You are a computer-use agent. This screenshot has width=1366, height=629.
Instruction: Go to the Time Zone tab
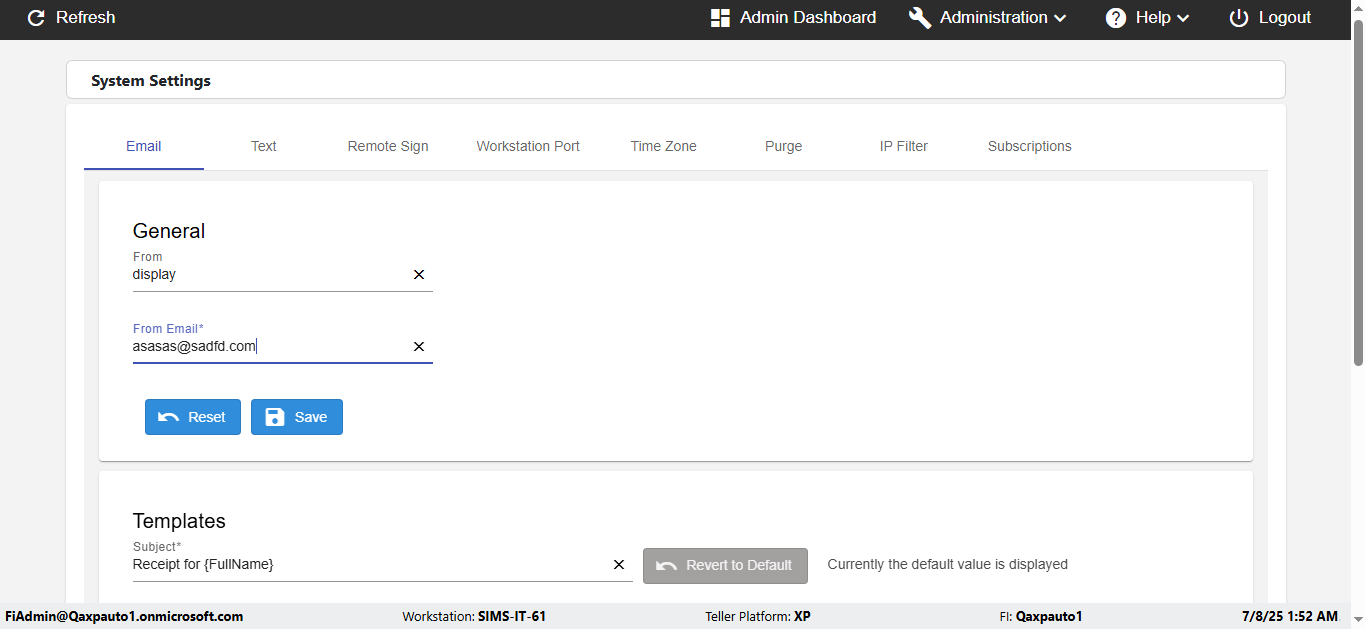[664, 146]
